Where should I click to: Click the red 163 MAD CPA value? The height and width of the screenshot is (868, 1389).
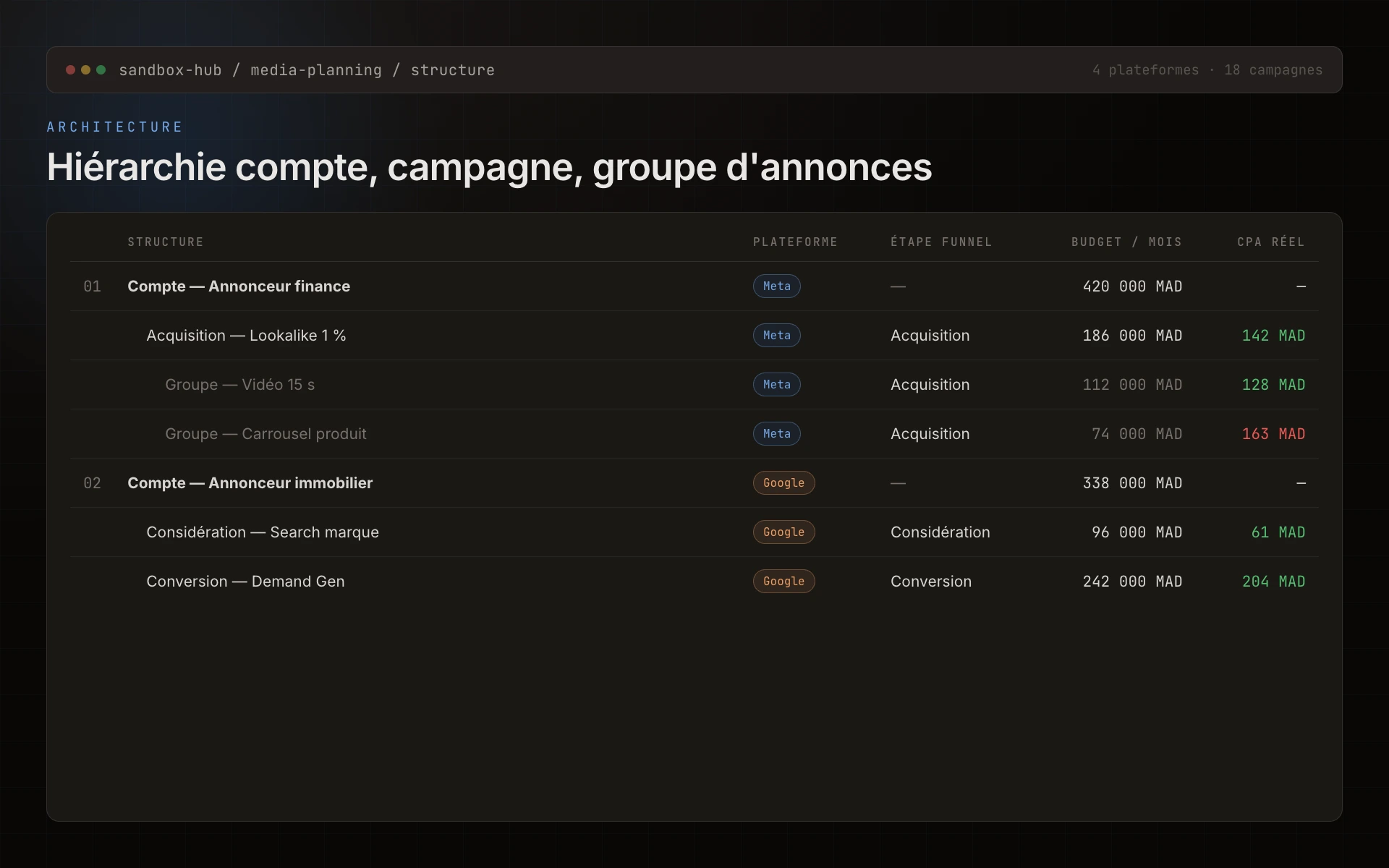[1273, 434]
